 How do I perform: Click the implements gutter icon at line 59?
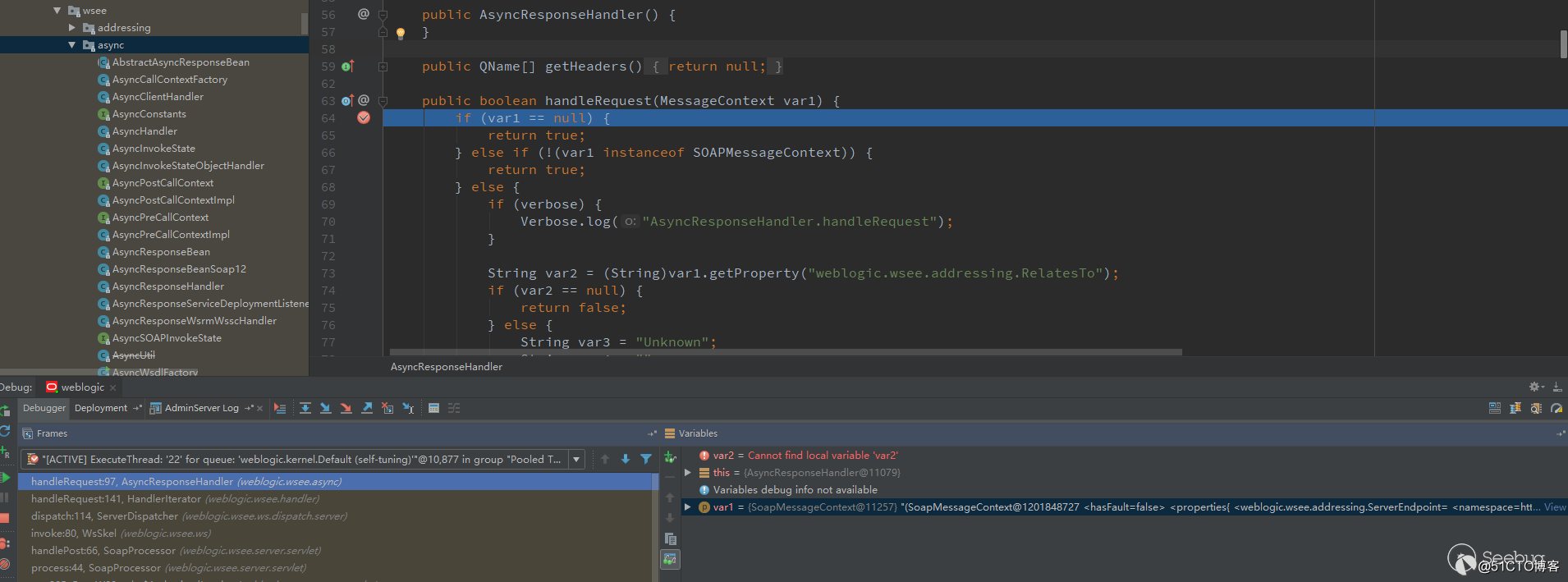[x=347, y=66]
